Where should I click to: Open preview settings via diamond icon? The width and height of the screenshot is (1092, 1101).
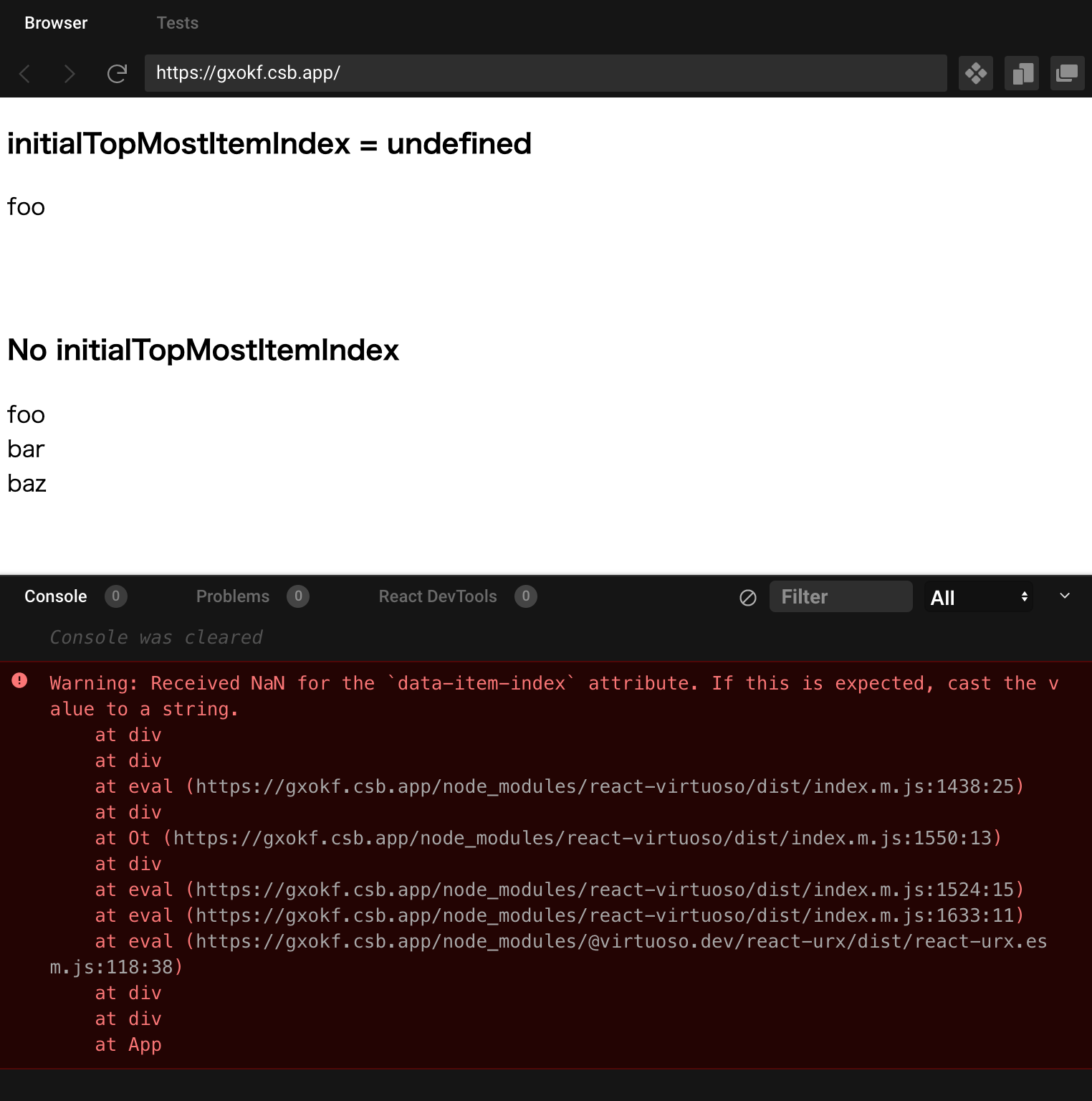(975, 73)
